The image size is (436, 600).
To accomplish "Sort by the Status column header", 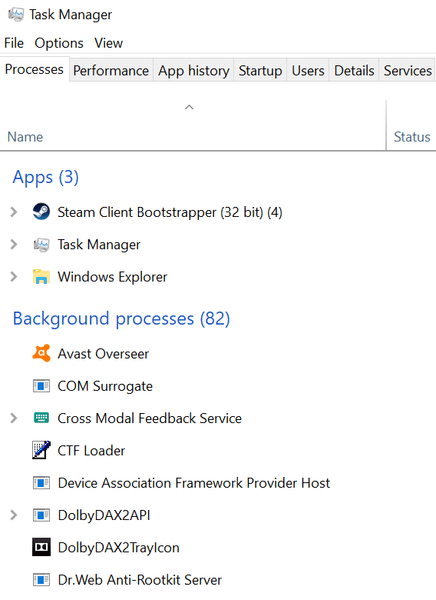I will (412, 137).
